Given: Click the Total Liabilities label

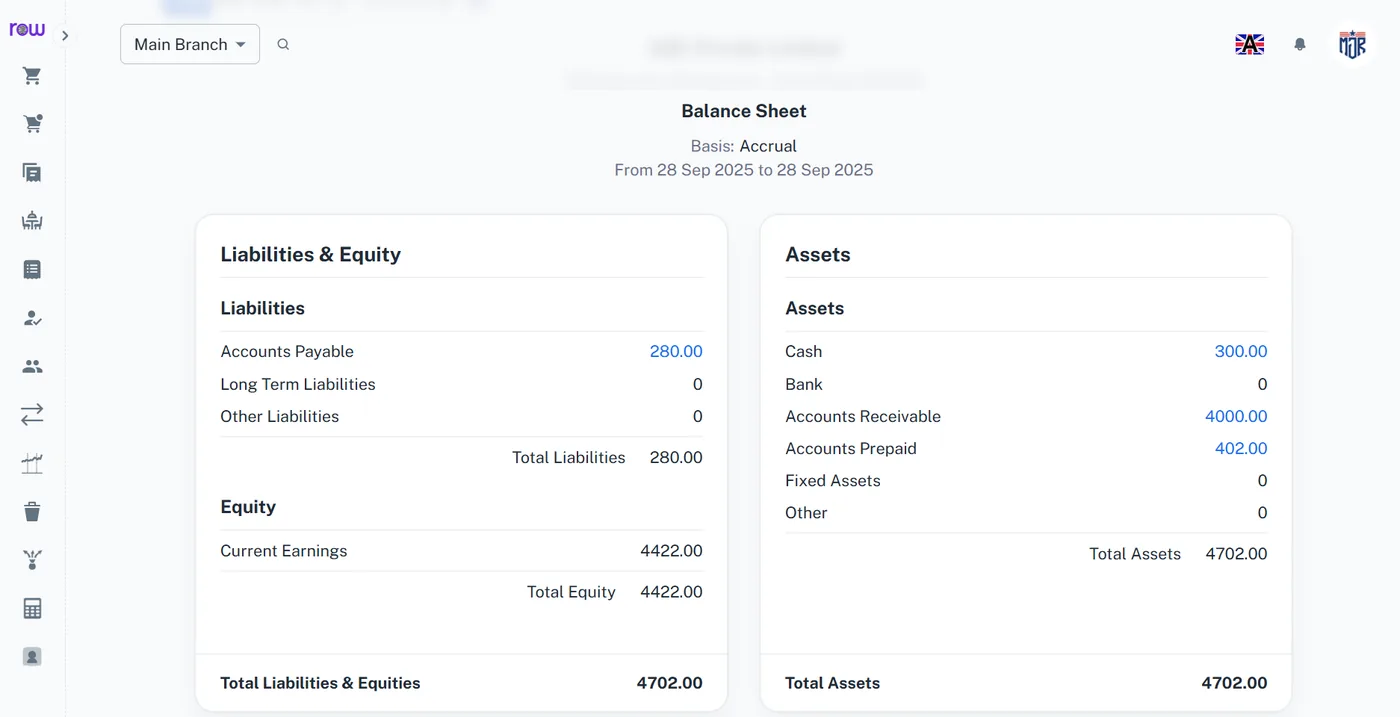Looking at the screenshot, I should pyautogui.click(x=569, y=457).
